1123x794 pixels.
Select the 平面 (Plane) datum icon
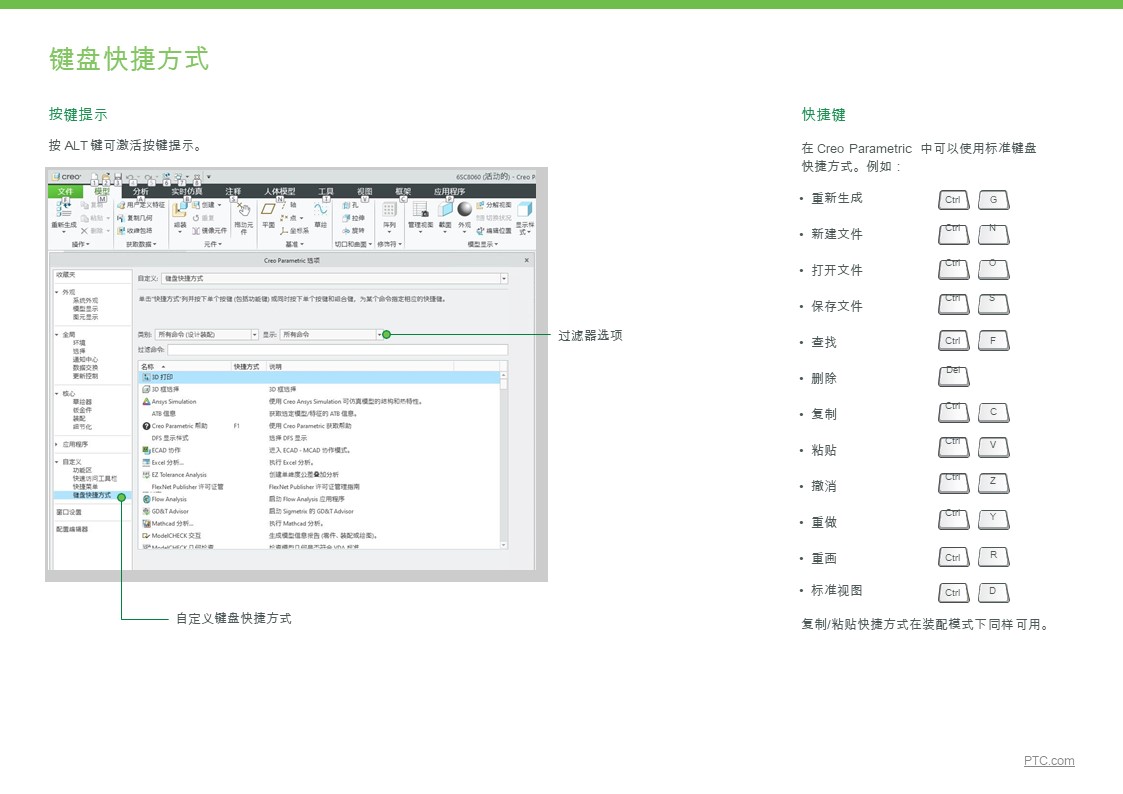click(x=269, y=210)
